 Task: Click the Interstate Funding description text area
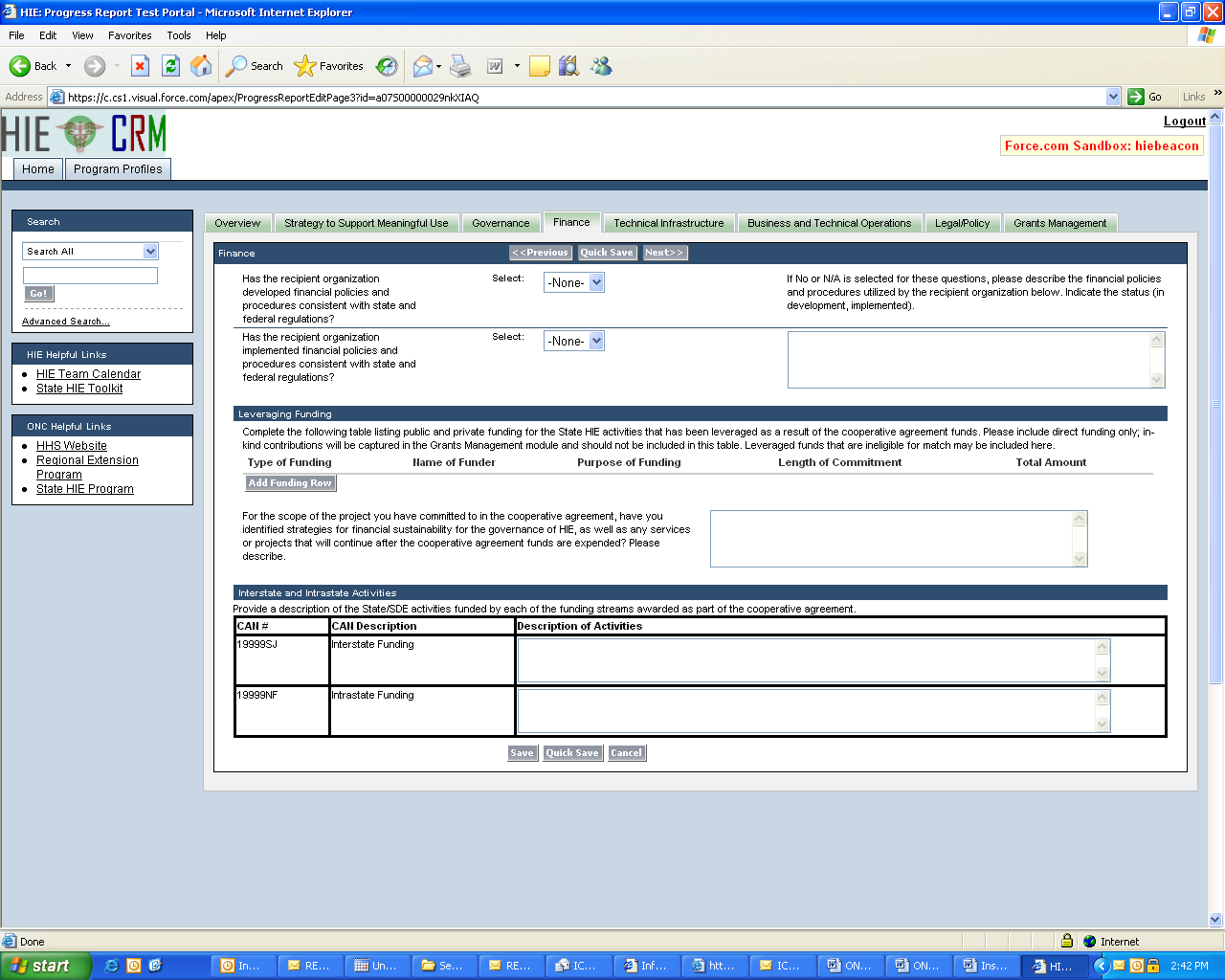[x=806, y=660]
